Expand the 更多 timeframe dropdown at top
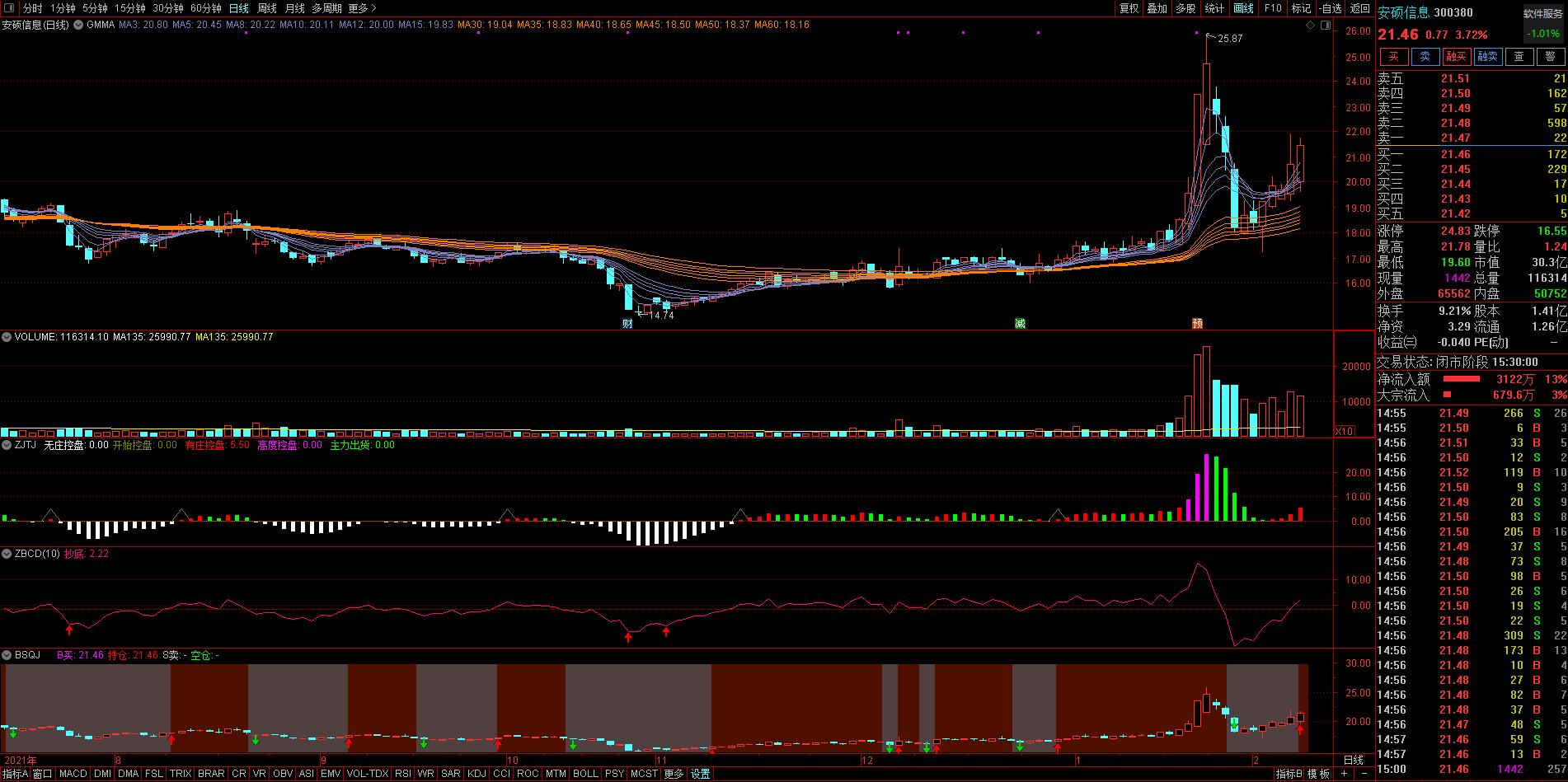 pyautogui.click(x=362, y=8)
